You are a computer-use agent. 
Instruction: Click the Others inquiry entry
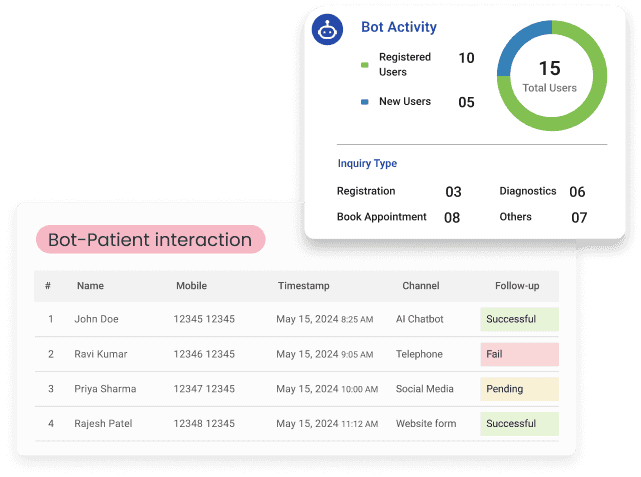[x=514, y=217]
